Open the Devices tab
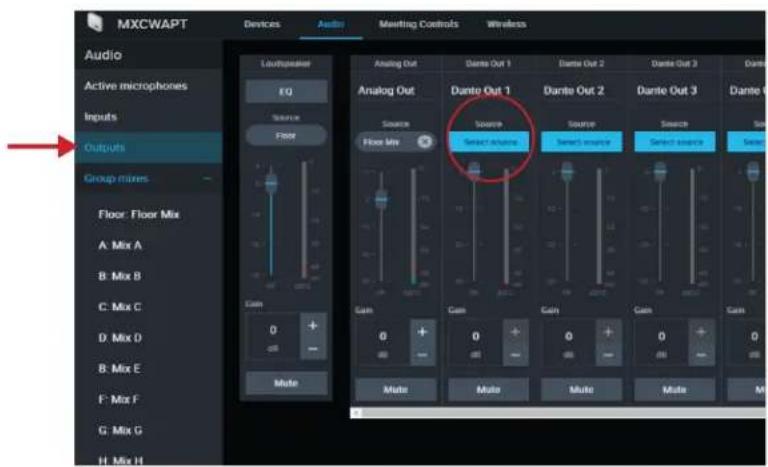The image size is (768, 467). tap(262, 24)
